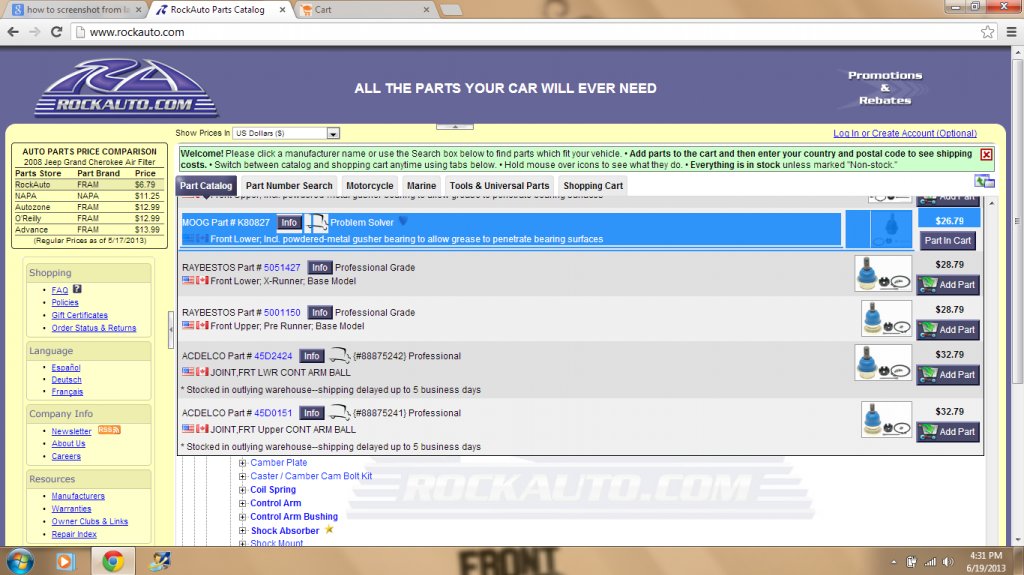Click US/Canada flags on RAYBESTOS 5001150 row
The image size is (1024, 575).
tap(195, 325)
